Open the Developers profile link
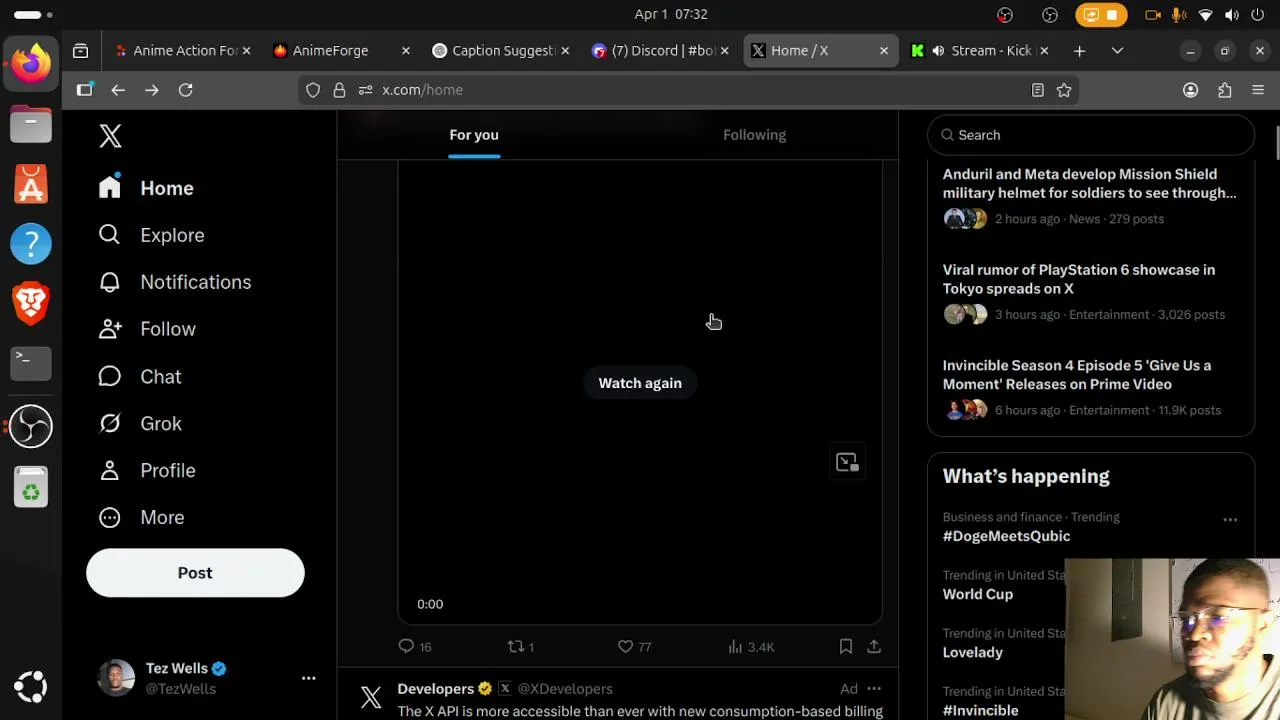 (x=435, y=688)
